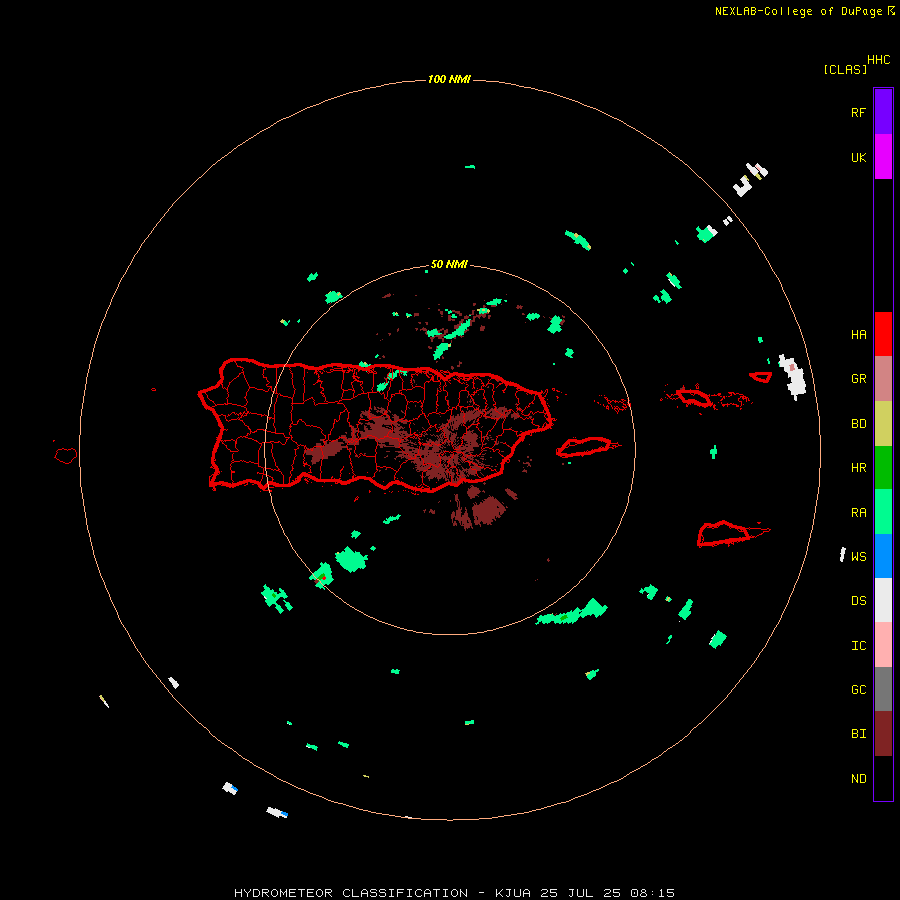
Task: Click the UK magenta legend swatch
Action: [x=883, y=157]
